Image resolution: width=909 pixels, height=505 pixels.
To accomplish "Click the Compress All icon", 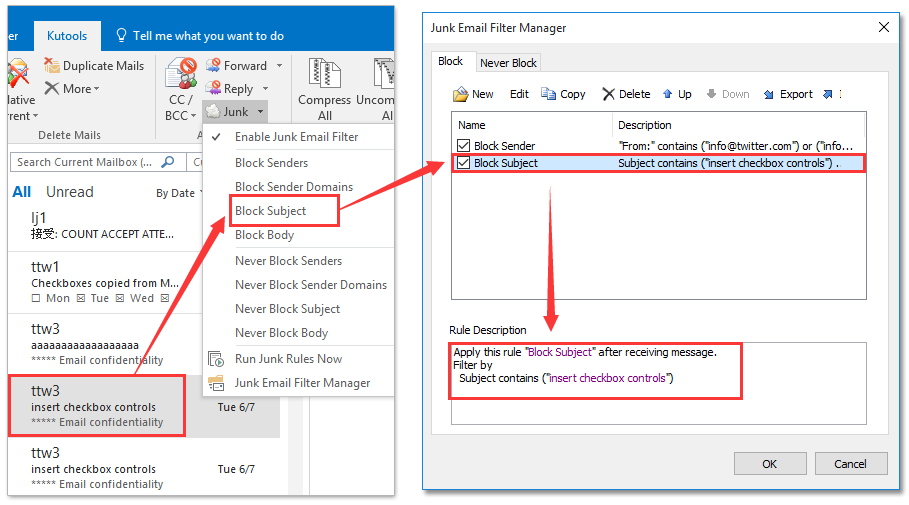I will 324,74.
